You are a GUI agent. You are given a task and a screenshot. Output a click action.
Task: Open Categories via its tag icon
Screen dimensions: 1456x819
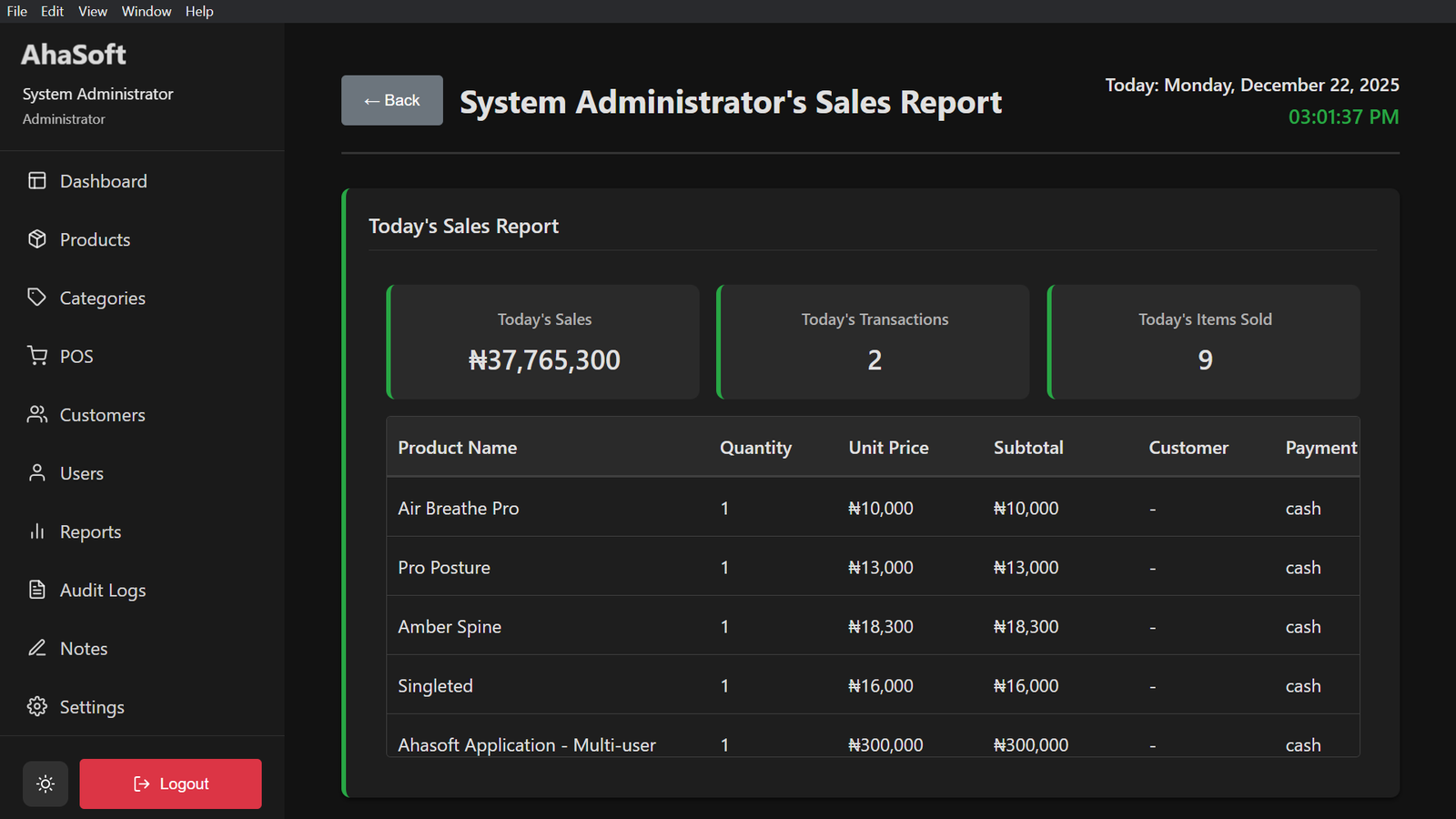pos(37,298)
